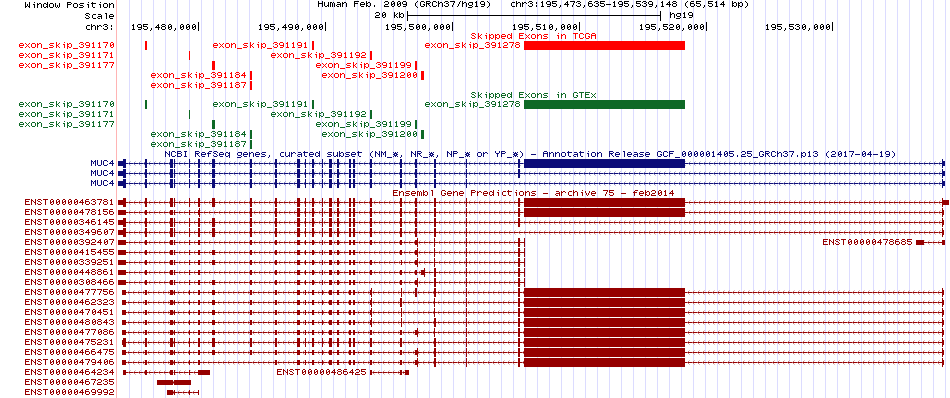The height and width of the screenshot is (398, 950).
Task: Click green exon_skip_391278 label in GTEx
Action: [x=473, y=104]
